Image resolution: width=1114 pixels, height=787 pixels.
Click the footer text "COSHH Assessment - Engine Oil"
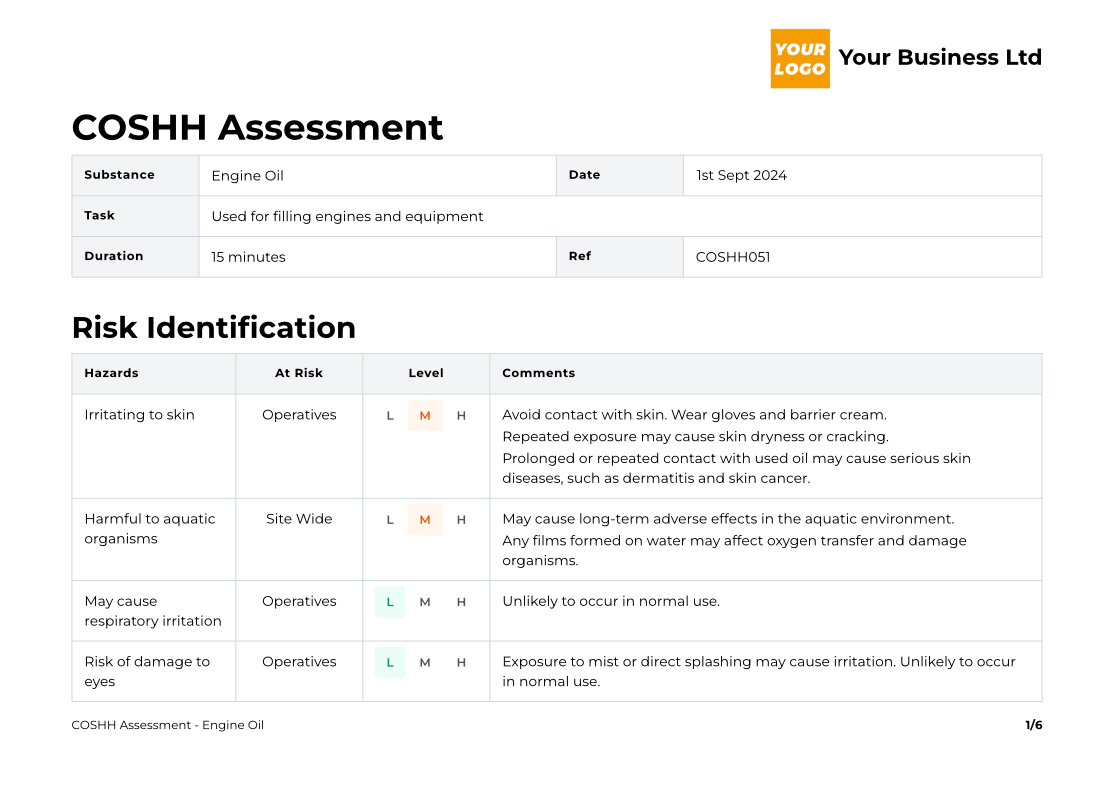click(x=167, y=725)
